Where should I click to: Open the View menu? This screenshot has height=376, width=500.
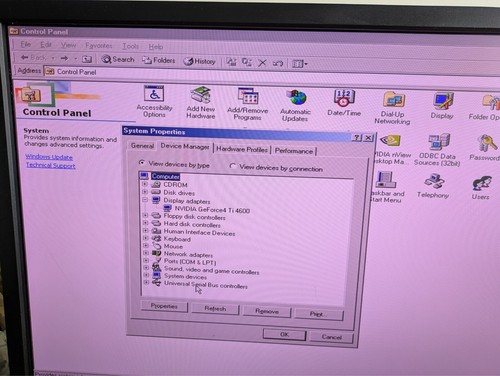click(x=68, y=45)
